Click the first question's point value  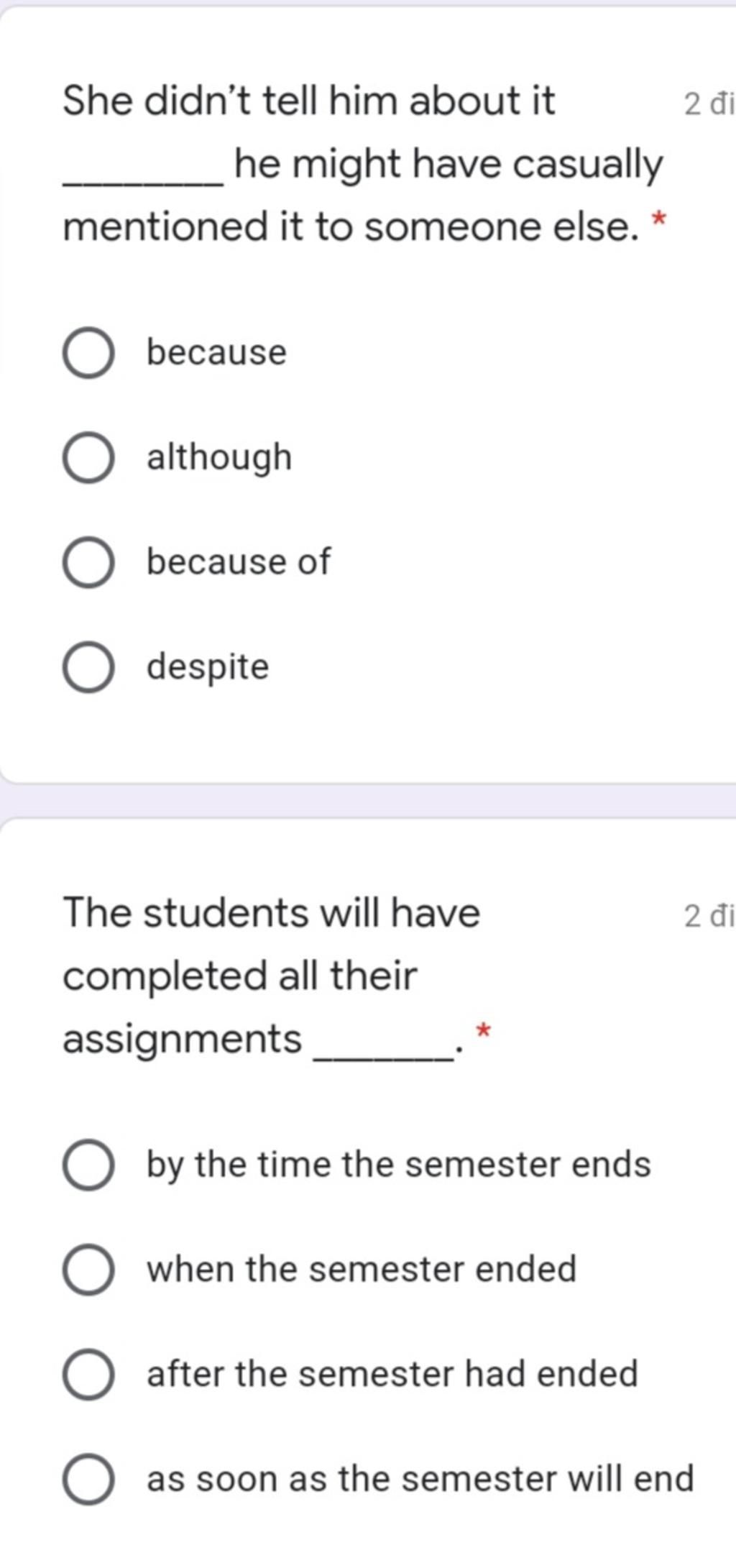[x=708, y=105]
